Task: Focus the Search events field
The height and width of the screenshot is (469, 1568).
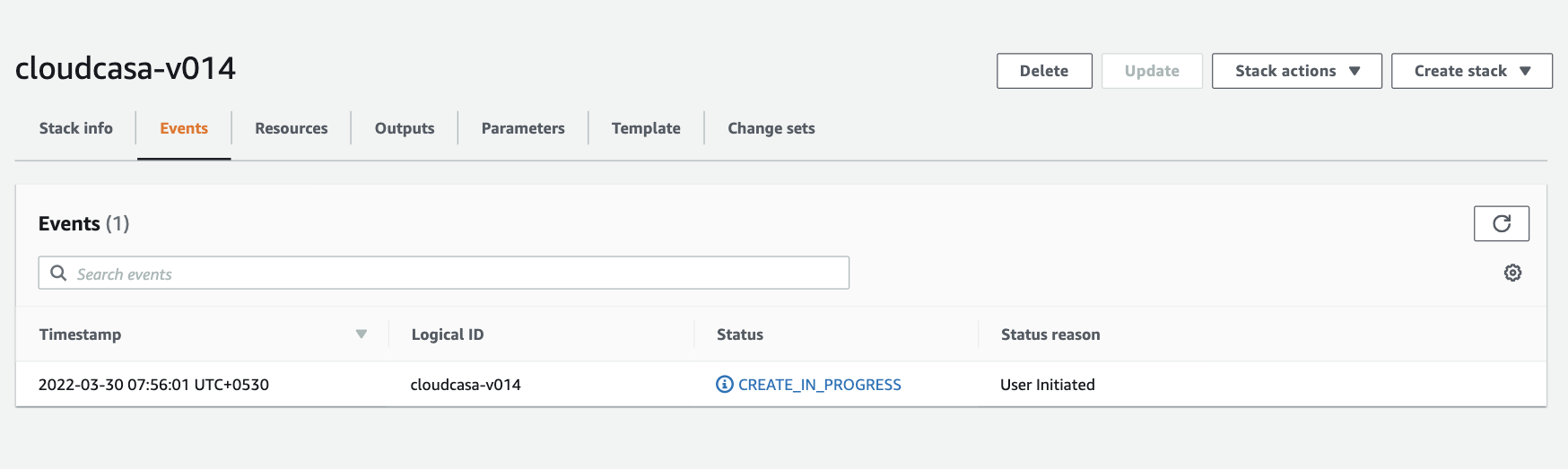Action: point(444,274)
